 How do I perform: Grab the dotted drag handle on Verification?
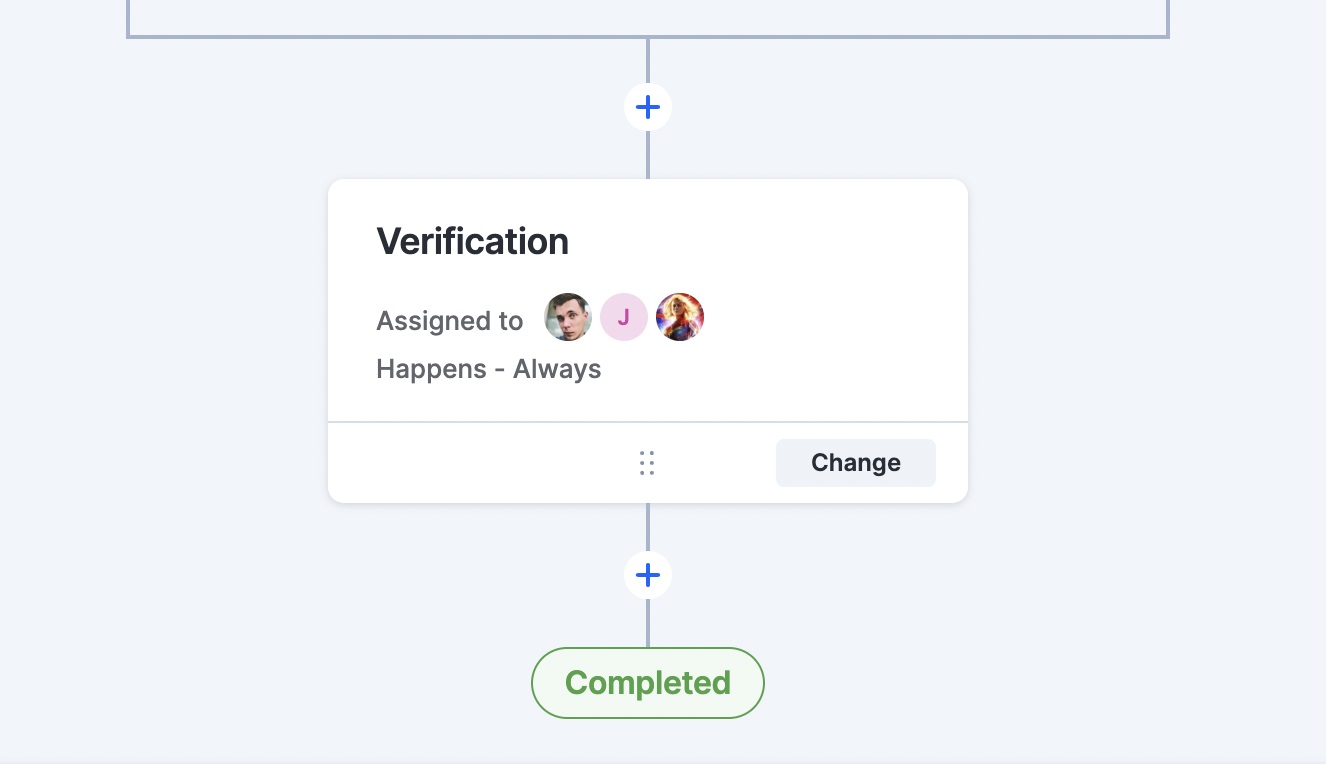point(647,463)
